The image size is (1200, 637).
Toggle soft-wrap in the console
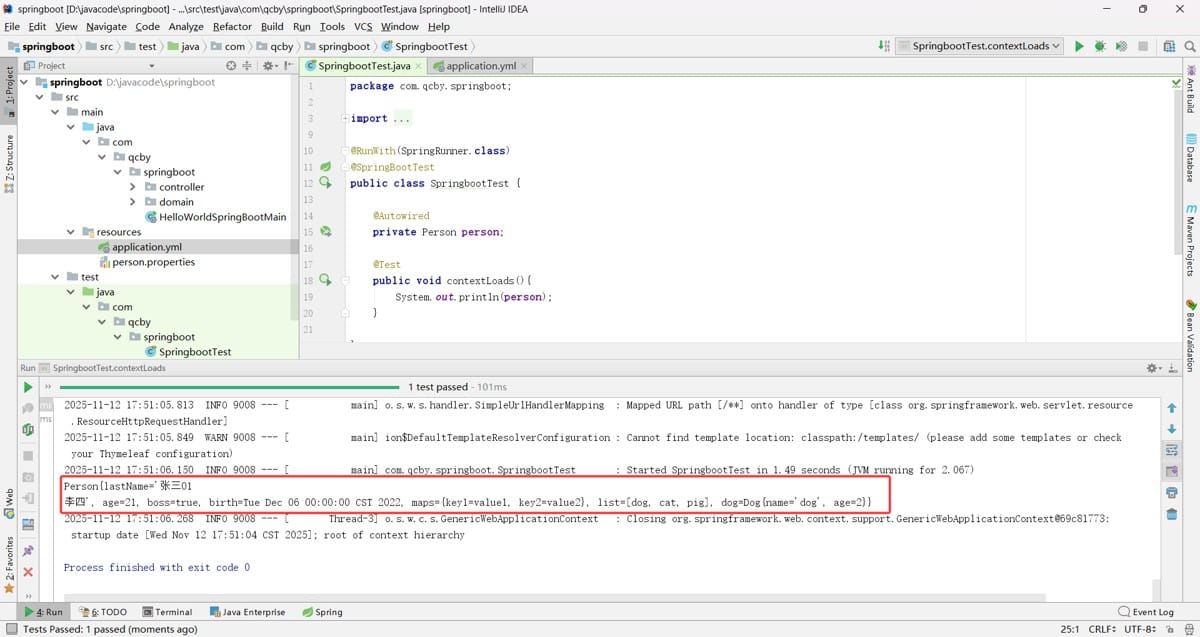(x=1171, y=450)
